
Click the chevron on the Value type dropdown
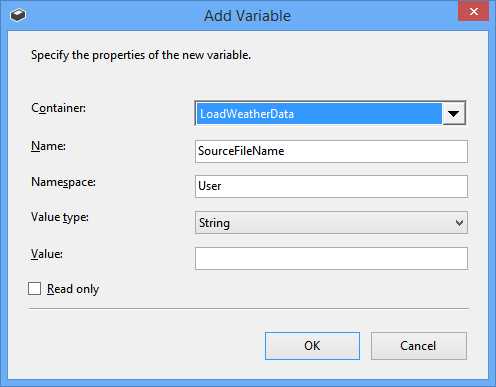click(x=459, y=223)
